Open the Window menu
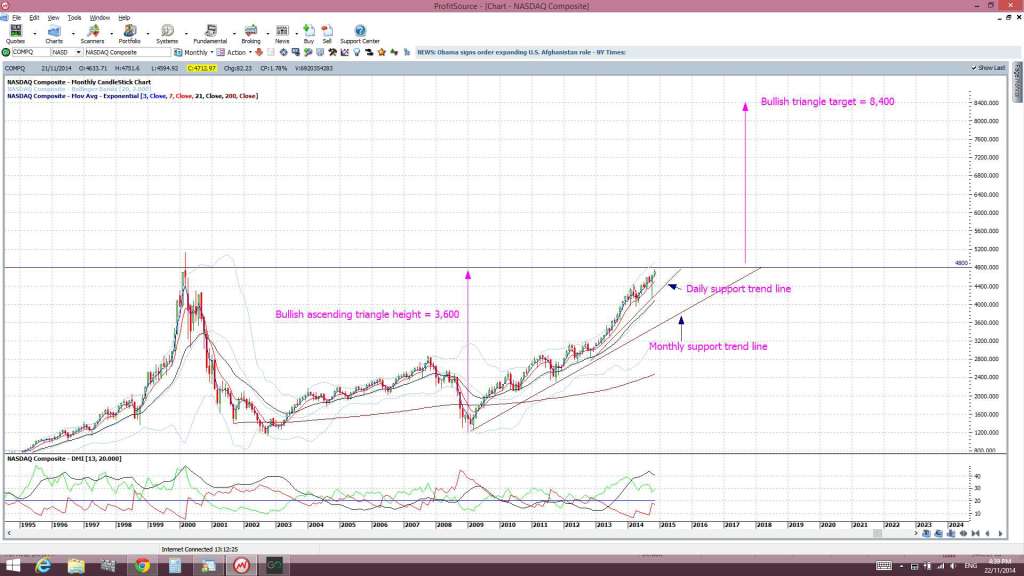The height and width of the screenshot is (576, 1024). coord(99,18)
